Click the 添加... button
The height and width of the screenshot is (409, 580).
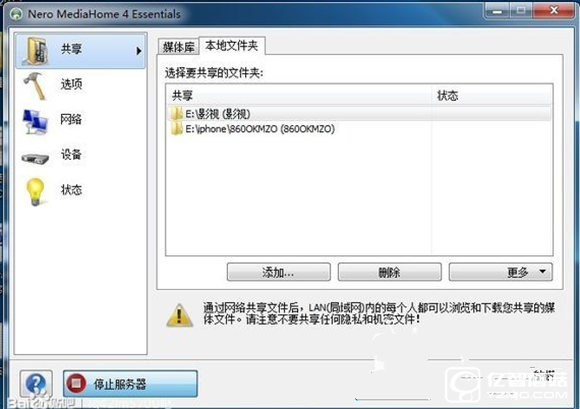click(279, 272)
